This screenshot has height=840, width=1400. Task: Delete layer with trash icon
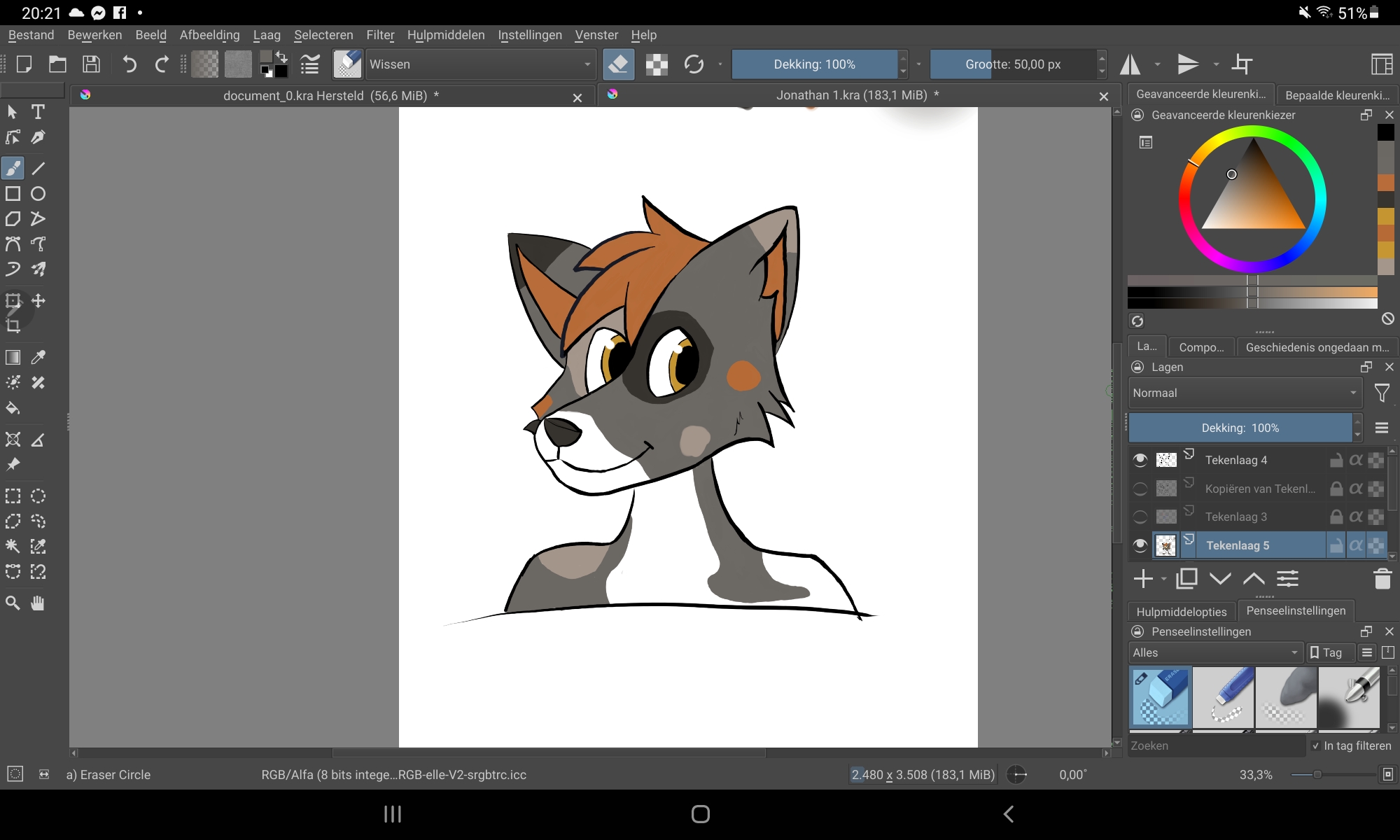[x=1382, y=579]
